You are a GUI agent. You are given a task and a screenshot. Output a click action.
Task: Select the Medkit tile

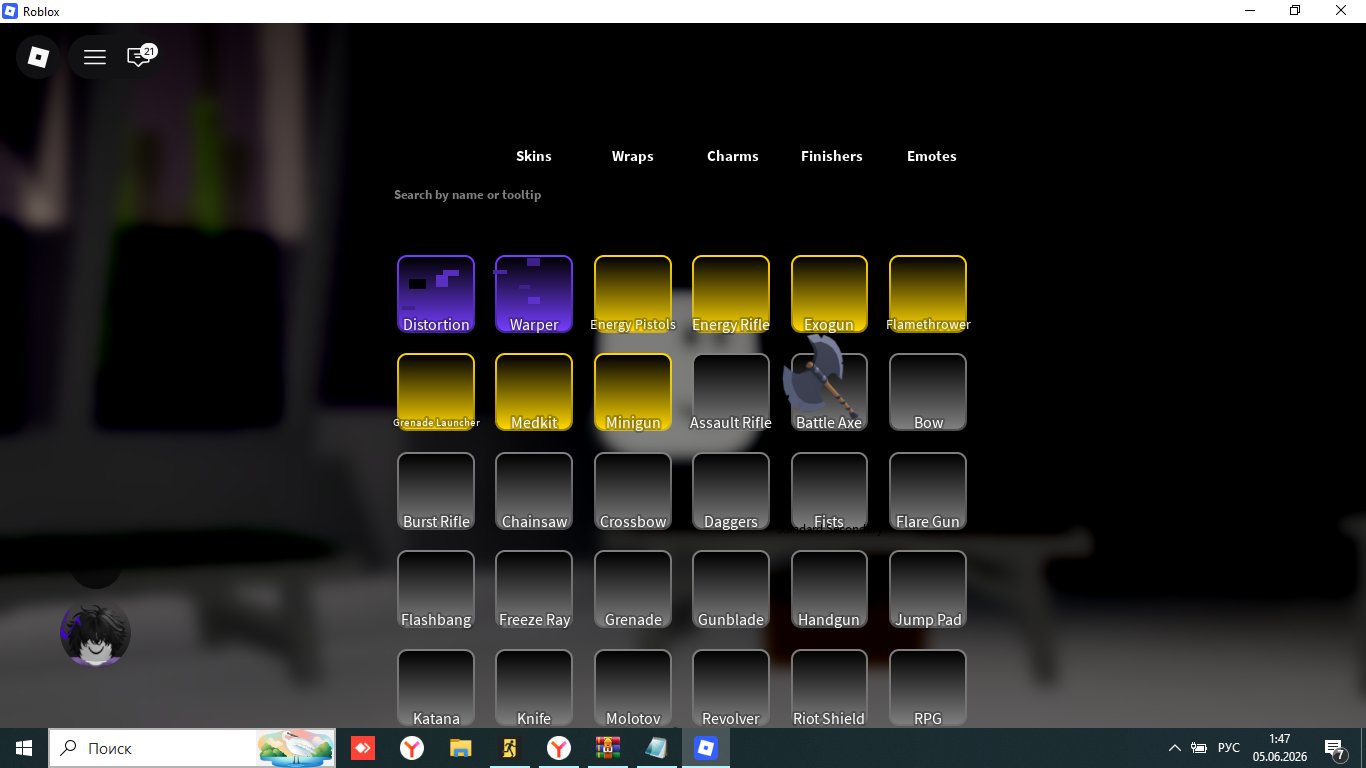pos(534,392)
